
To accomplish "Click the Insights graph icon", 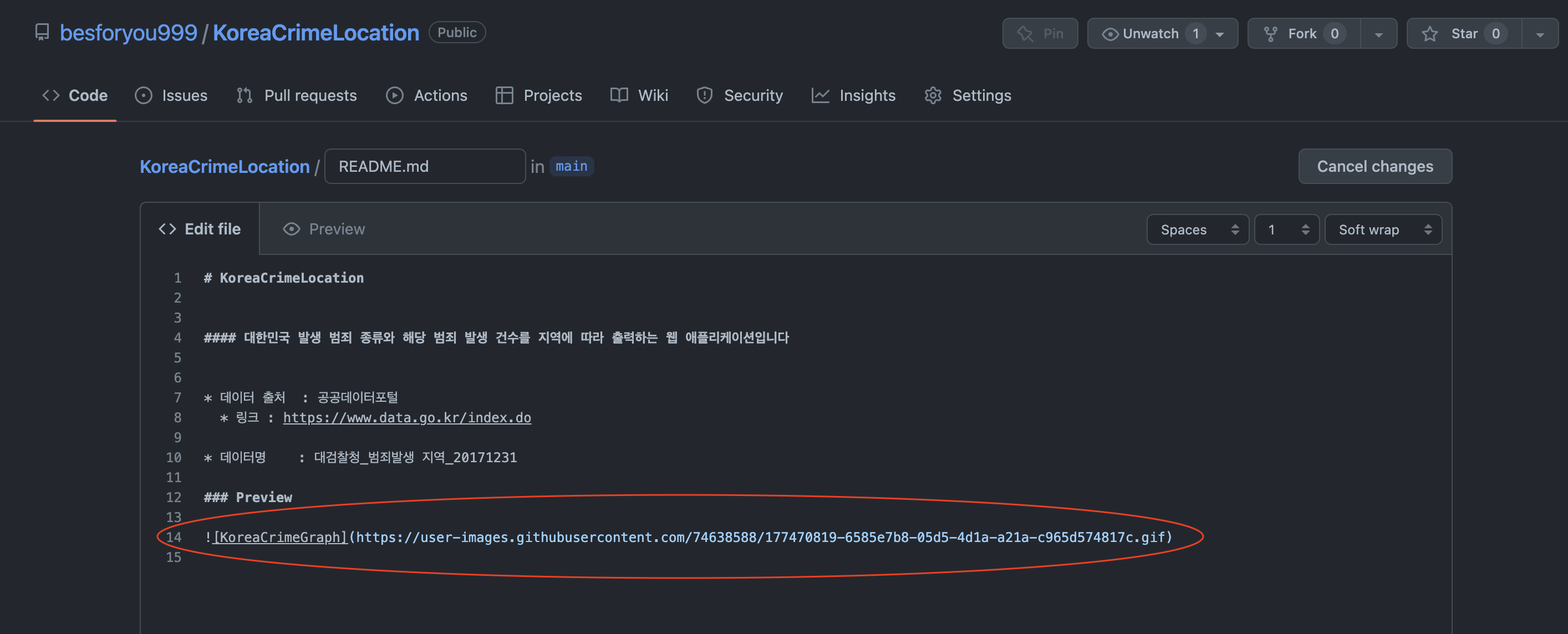I will click(821, 95).
